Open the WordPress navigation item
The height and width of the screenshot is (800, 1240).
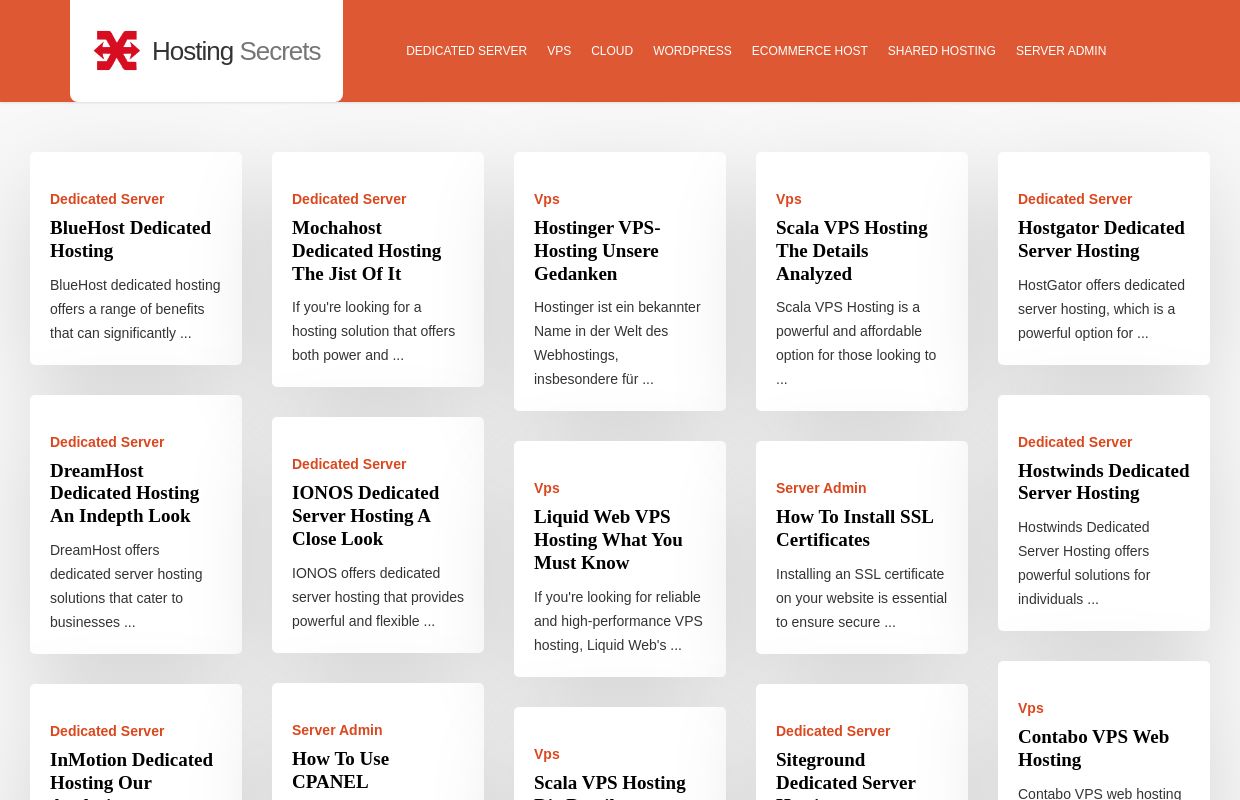coord(692,51)
